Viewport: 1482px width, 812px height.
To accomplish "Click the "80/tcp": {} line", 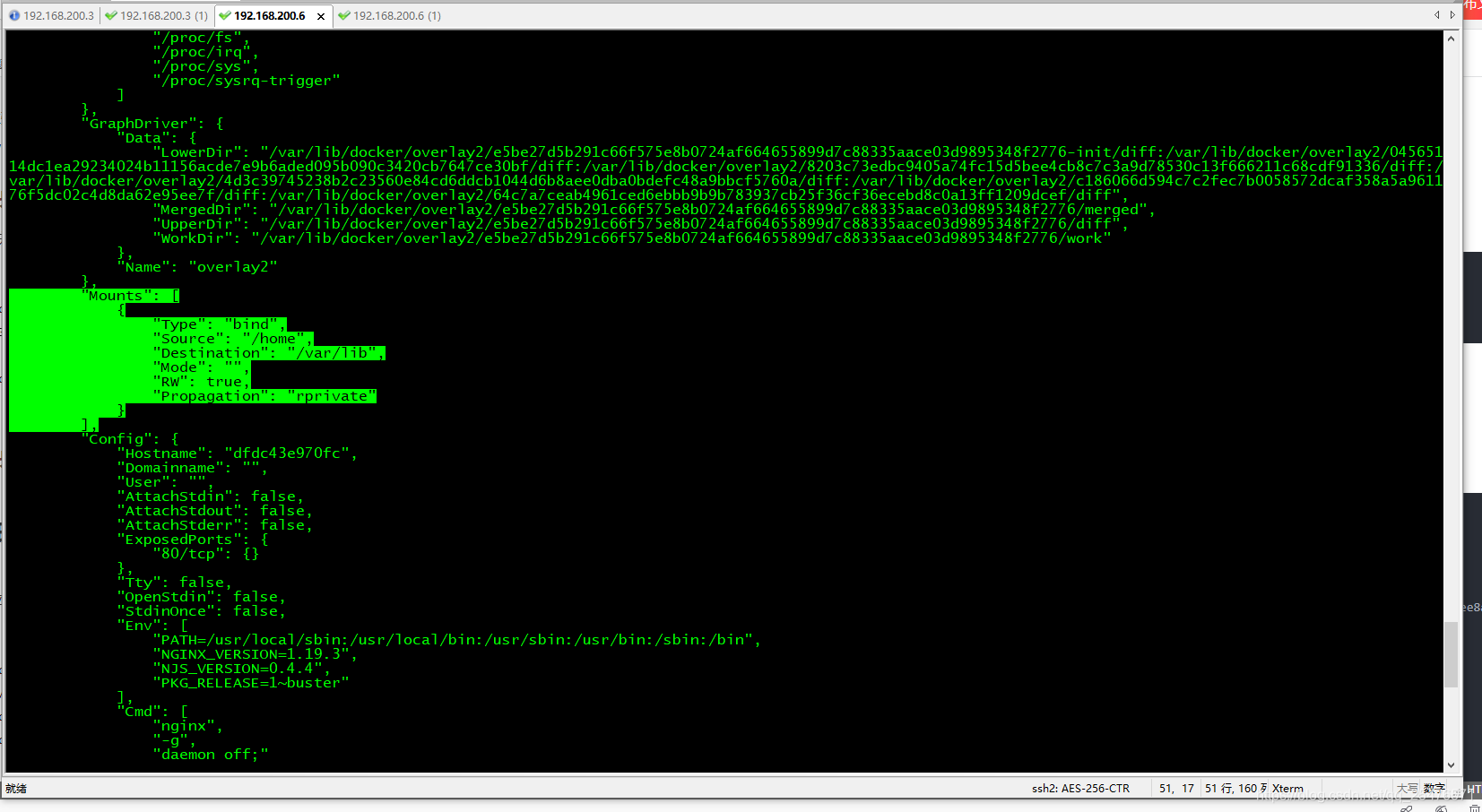I will (x=206, y=554).
